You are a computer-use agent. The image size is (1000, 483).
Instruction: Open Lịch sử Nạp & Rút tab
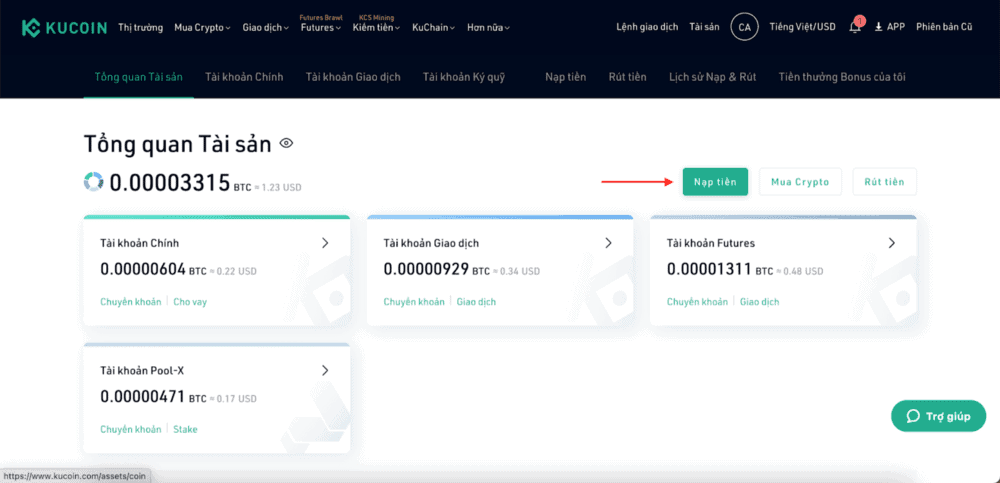[712, 77]
